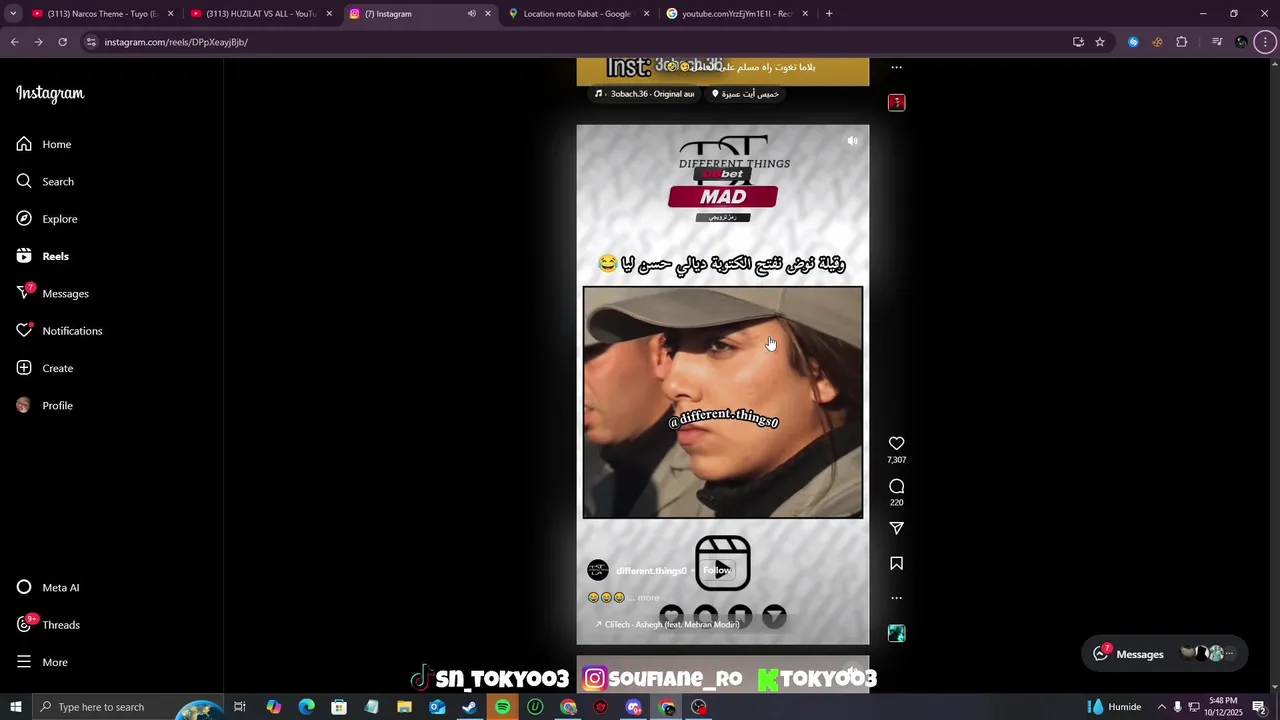Open the Humide weather widget
The width and height of the screenshot is (1280, 720).
[1114, 707]
